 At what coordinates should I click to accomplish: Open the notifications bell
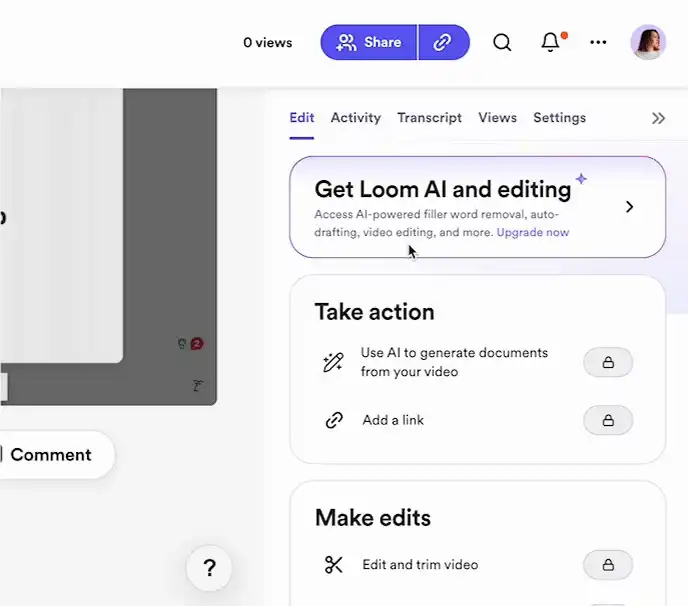pyautogui.click(x=550, y=42)
